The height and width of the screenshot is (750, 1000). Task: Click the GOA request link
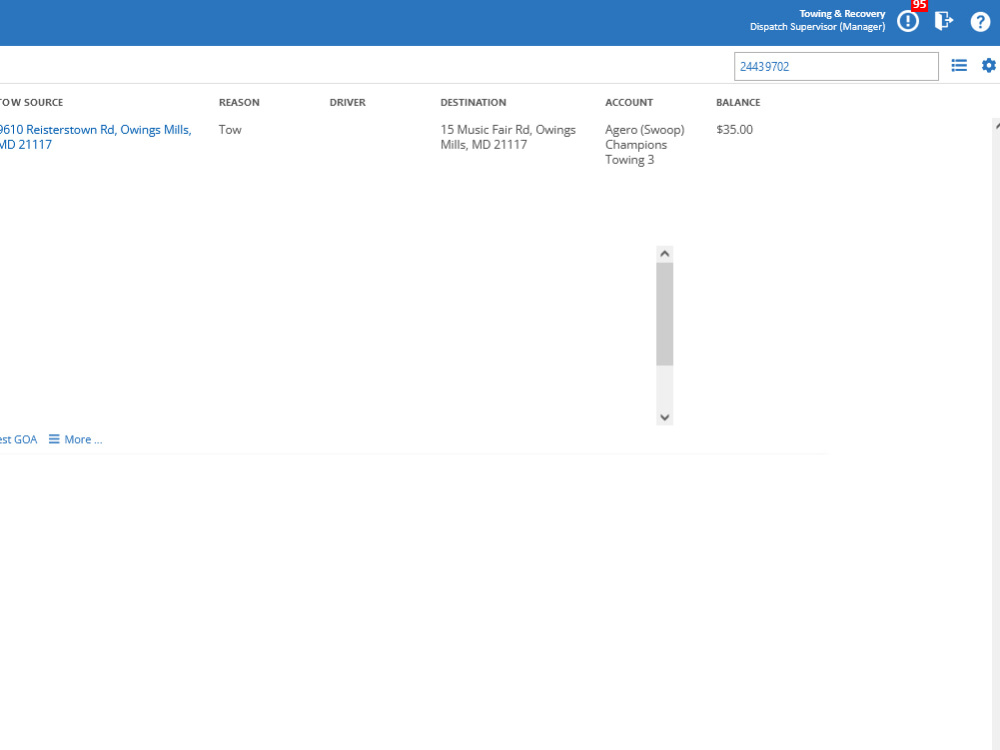[x=18, y=439]
